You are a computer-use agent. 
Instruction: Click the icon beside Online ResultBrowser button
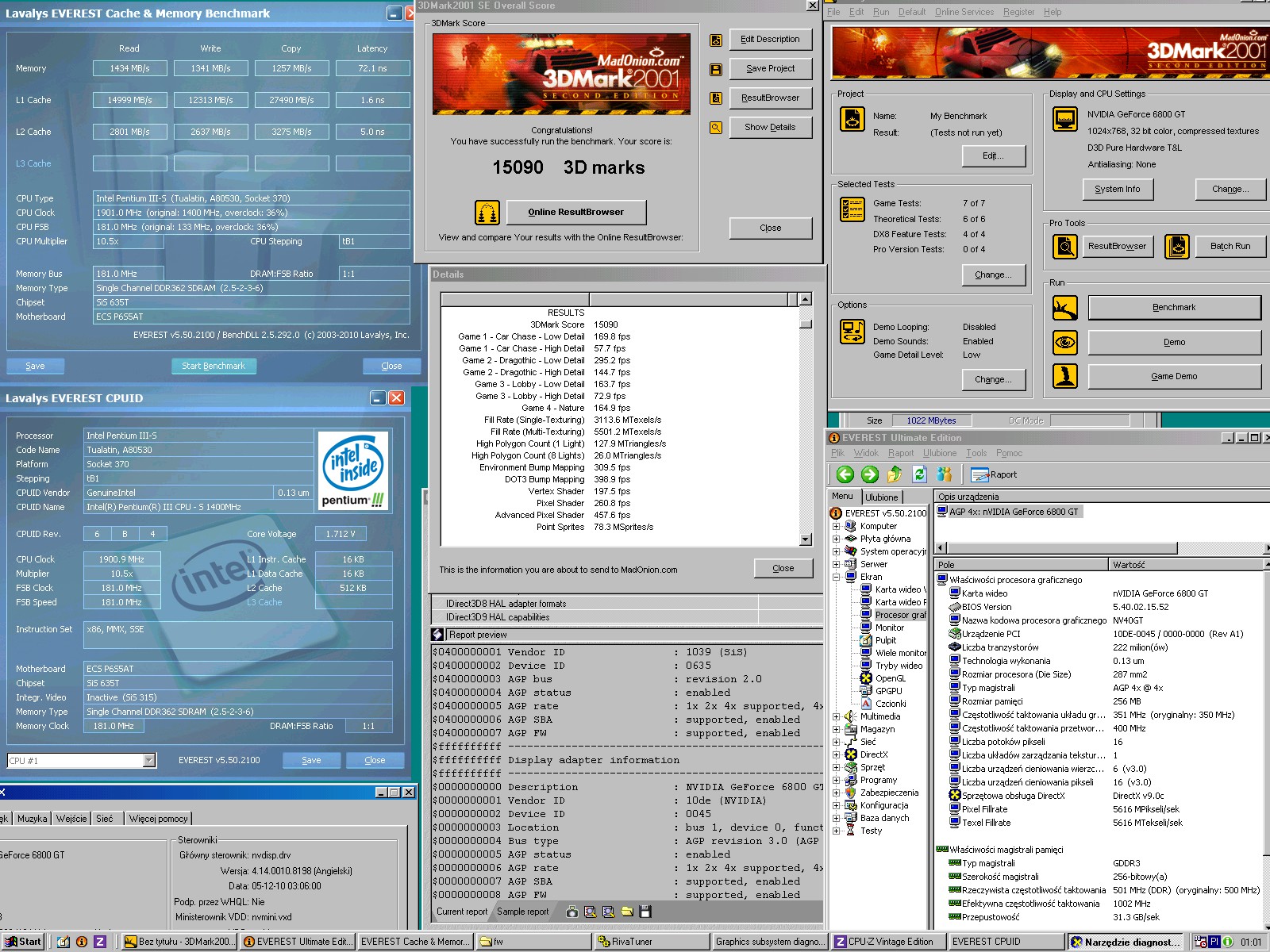(487, 212)
